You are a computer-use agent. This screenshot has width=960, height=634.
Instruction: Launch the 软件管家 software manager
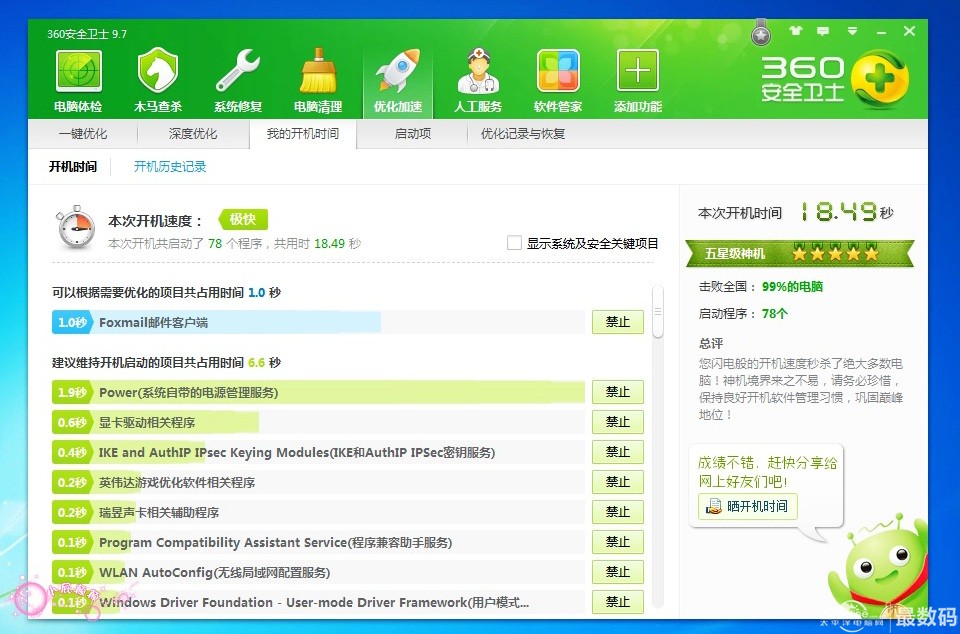557,78
